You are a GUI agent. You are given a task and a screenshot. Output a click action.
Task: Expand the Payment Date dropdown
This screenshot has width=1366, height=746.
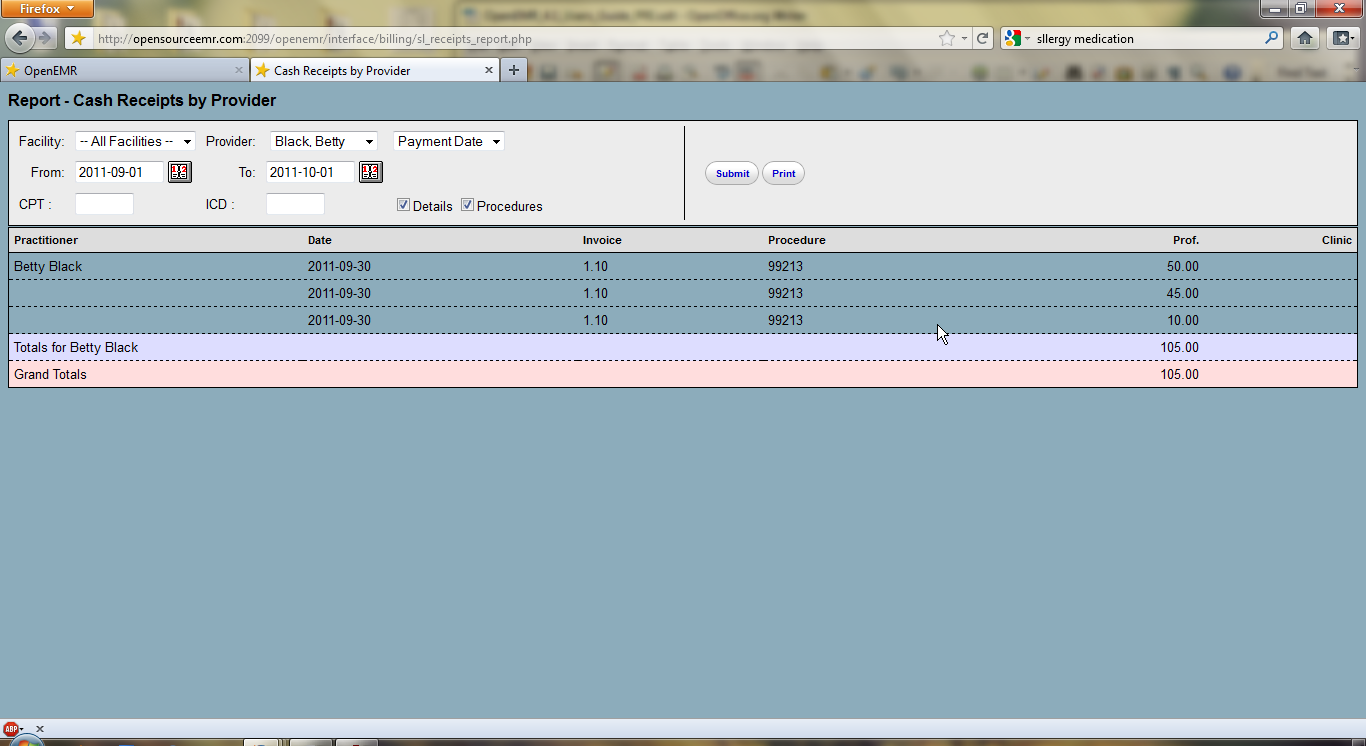(x=448, y=142)
